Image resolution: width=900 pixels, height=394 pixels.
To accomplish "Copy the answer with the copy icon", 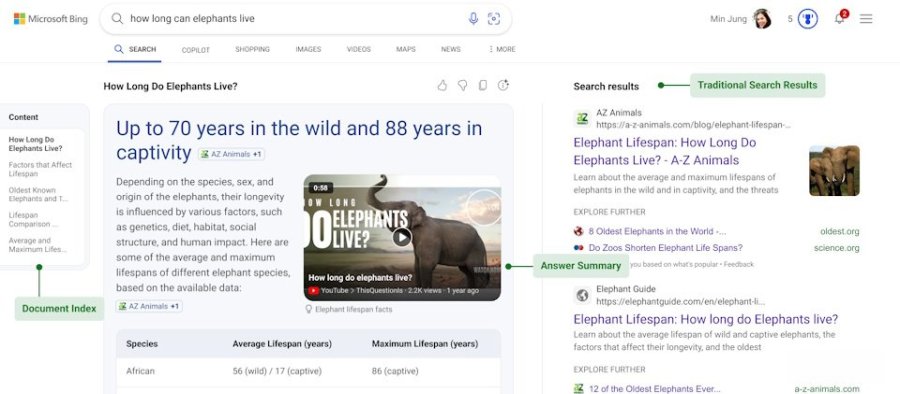I will pos(483,86).
